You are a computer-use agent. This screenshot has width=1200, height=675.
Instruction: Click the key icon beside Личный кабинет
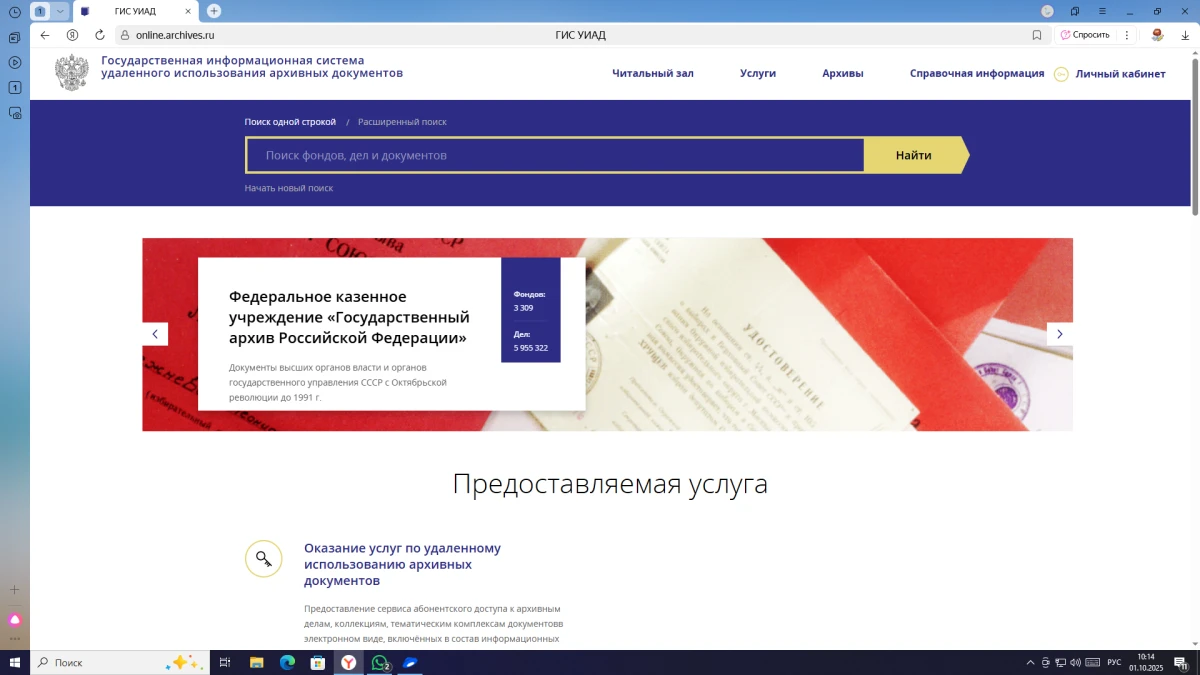coord(1061,74)
